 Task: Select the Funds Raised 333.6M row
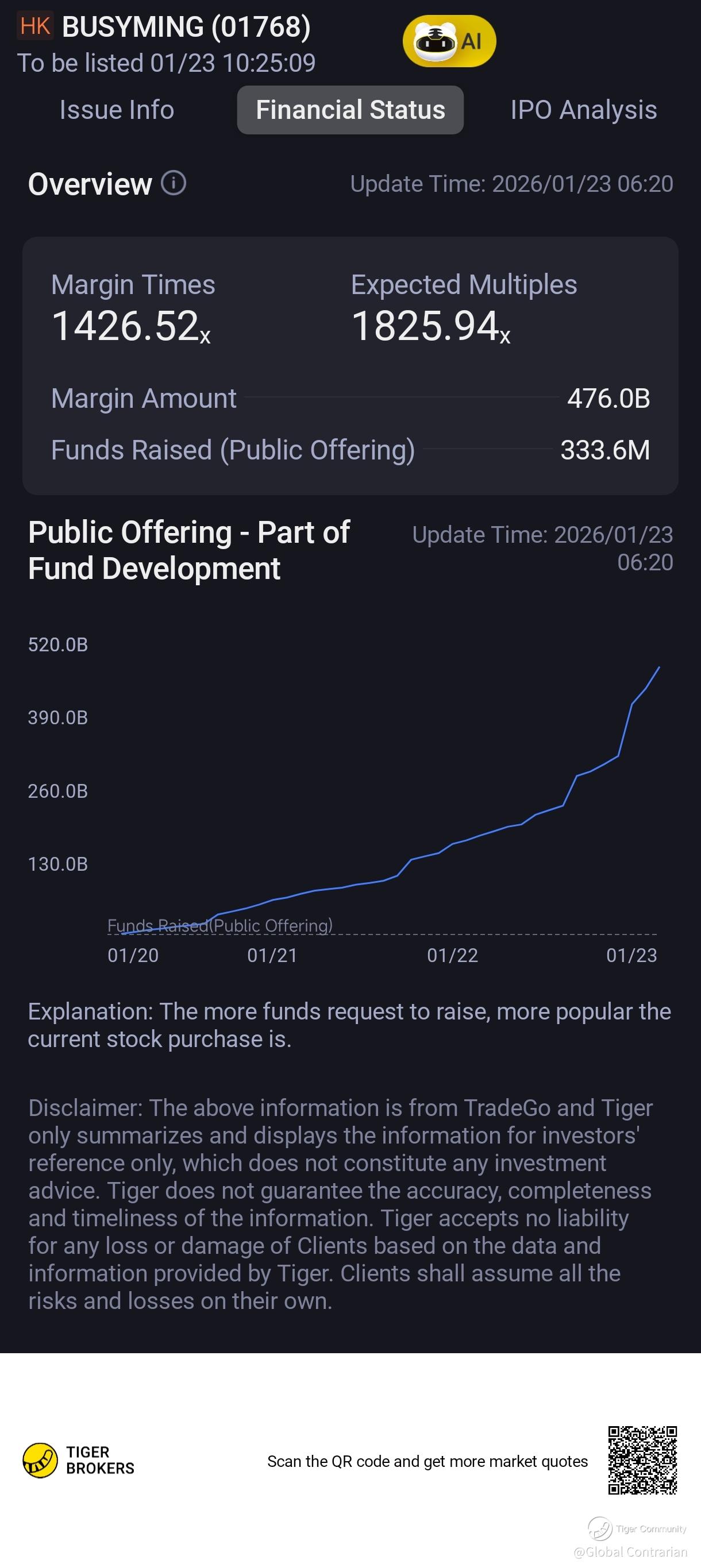tap(350, 450)
